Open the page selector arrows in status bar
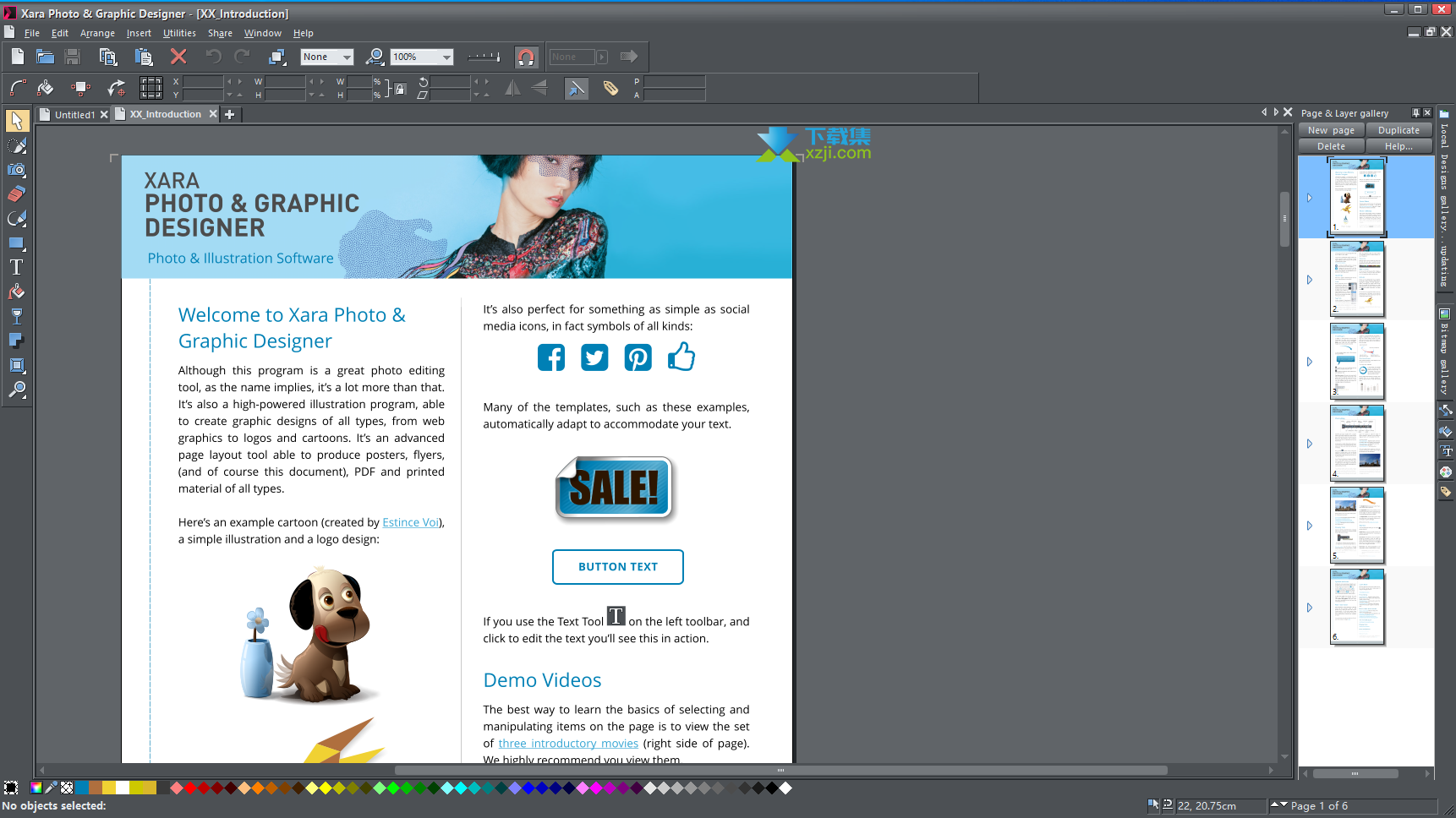1456x818 pixels. 1279,804
